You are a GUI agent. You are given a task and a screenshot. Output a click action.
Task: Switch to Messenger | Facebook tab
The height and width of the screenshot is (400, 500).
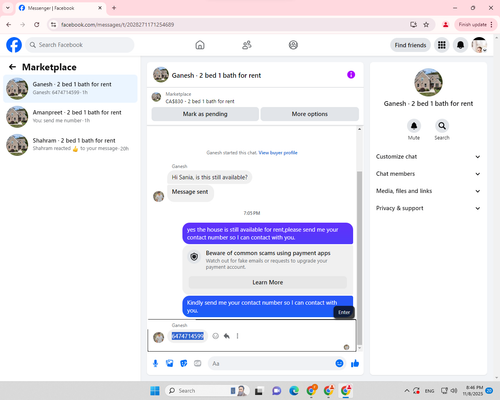[x=61, y=8]
